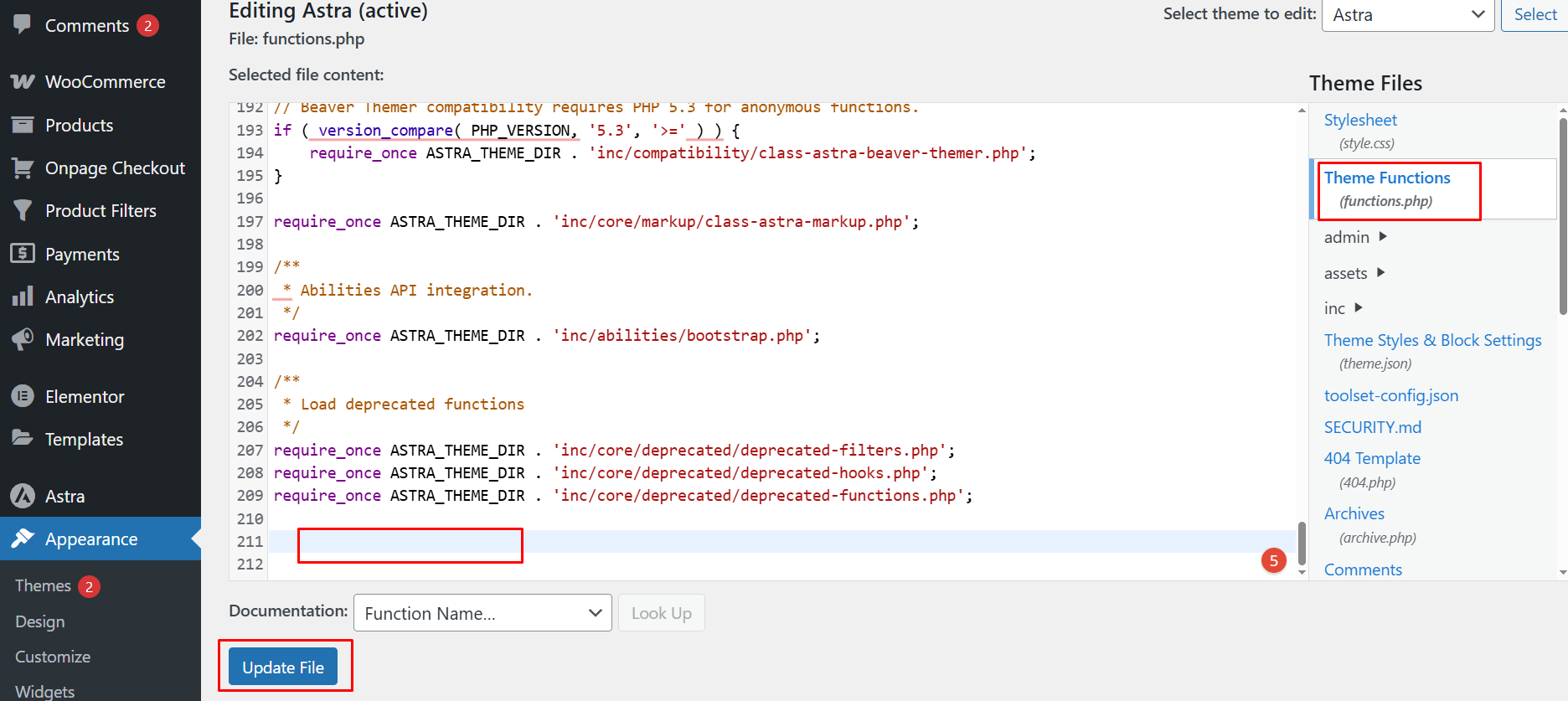Screen dimensions: 1568x701
Task: Click the Onpage Checkout cart icon
Action: pos(23,168)
